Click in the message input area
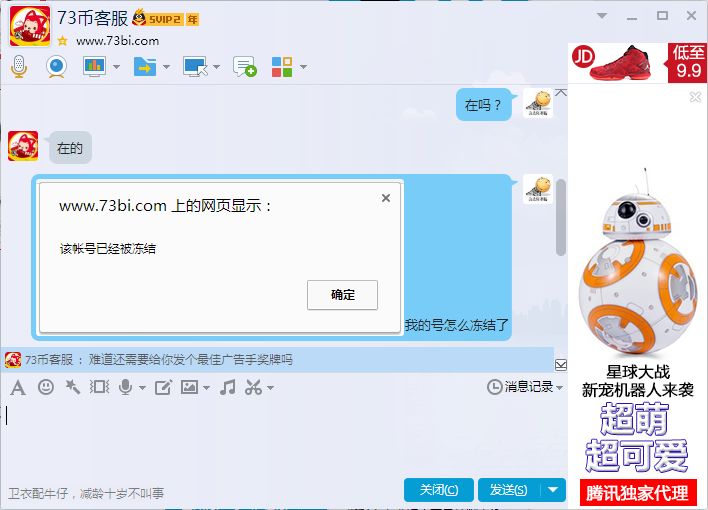This screenshot has height=510, width=708. 284,440
